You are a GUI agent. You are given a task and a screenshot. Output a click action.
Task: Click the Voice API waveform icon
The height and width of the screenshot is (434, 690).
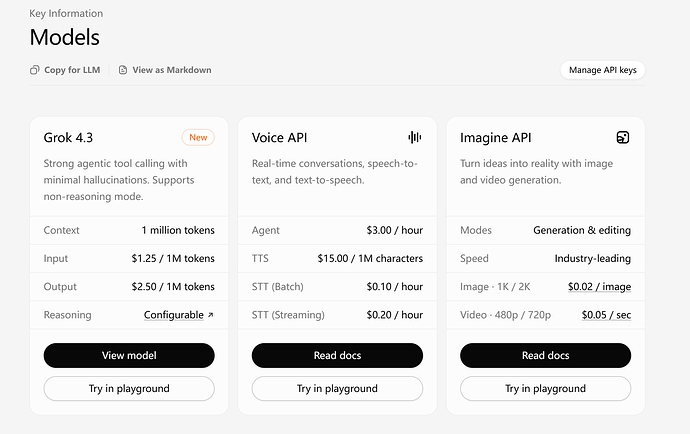point(415,137)
